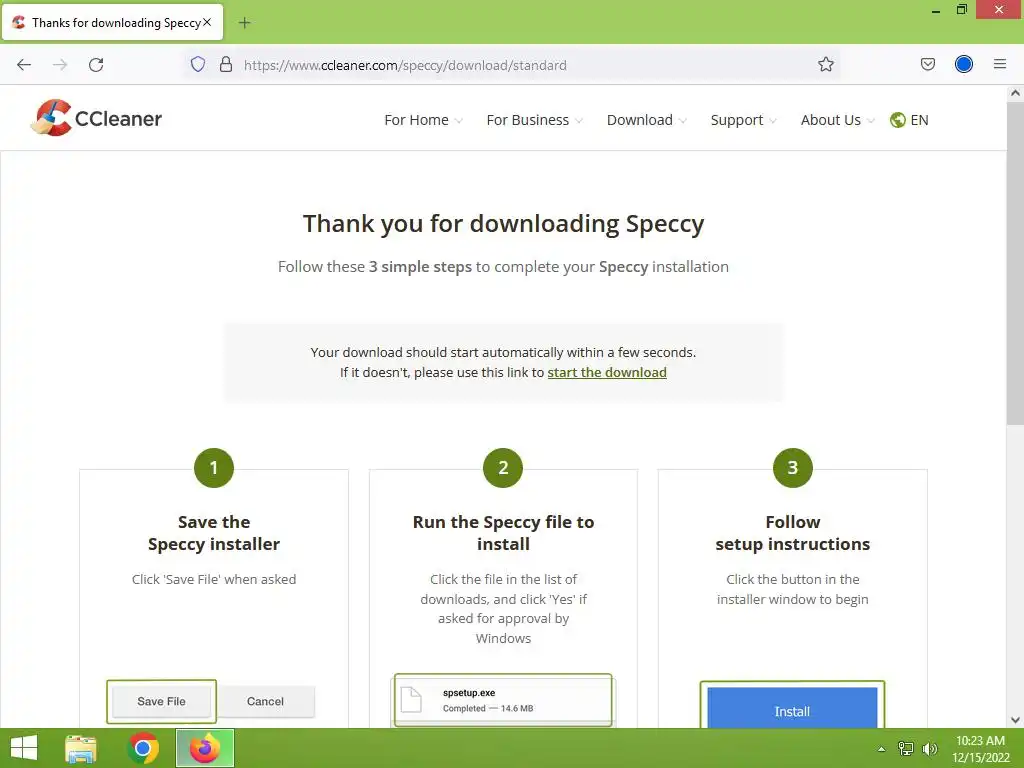The width and height of the screenshot is (1024, 768).
Task: Click the scrollbar down arrow
Action: [1015, 720]
